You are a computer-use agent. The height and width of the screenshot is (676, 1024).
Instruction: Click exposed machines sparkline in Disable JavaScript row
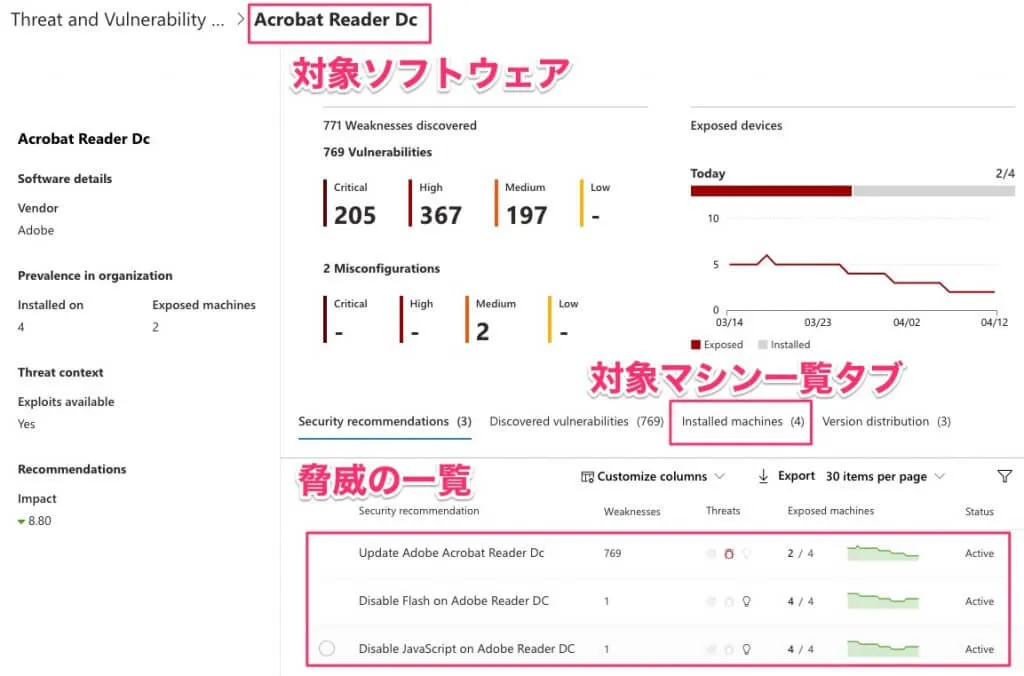coord(883,649)
